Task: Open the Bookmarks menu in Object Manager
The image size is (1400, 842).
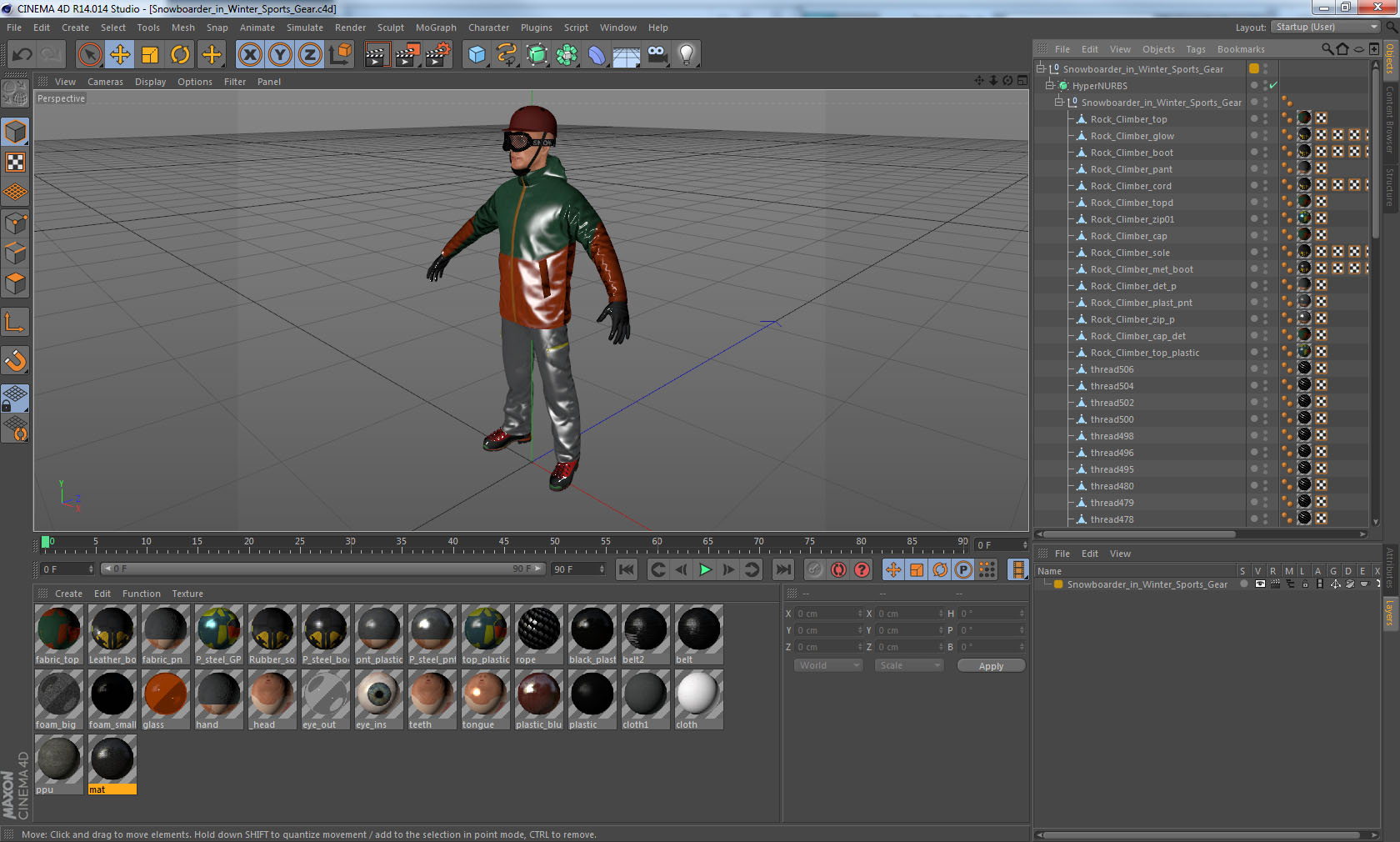Action: point(1241,49)
